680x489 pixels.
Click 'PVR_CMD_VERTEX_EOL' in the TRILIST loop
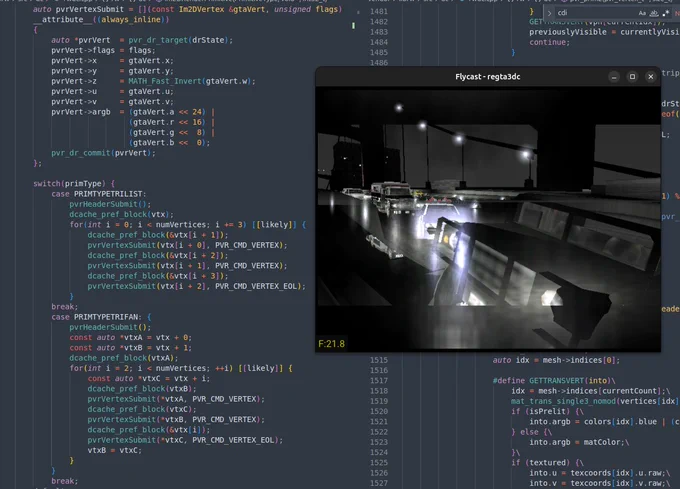[x=258, y=286]
